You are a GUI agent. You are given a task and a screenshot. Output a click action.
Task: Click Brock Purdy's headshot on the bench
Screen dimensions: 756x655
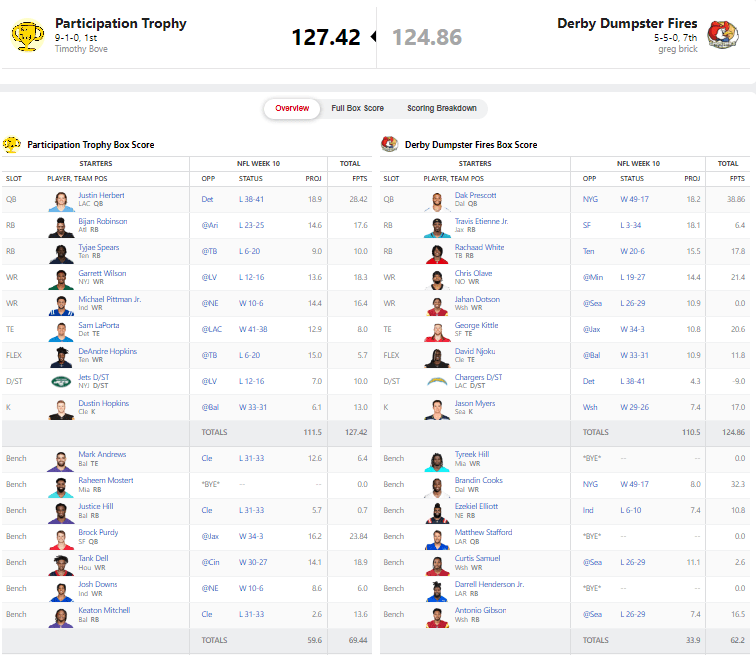tap(62, 537)
